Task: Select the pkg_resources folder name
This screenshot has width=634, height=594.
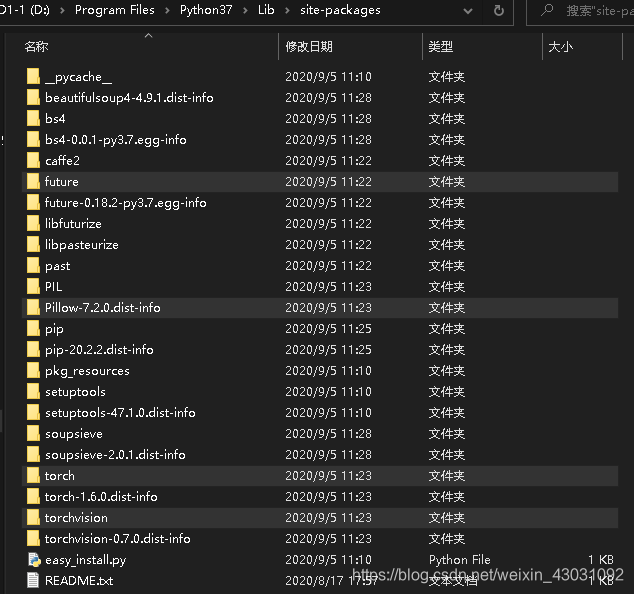Action: [x=87, y=371]
